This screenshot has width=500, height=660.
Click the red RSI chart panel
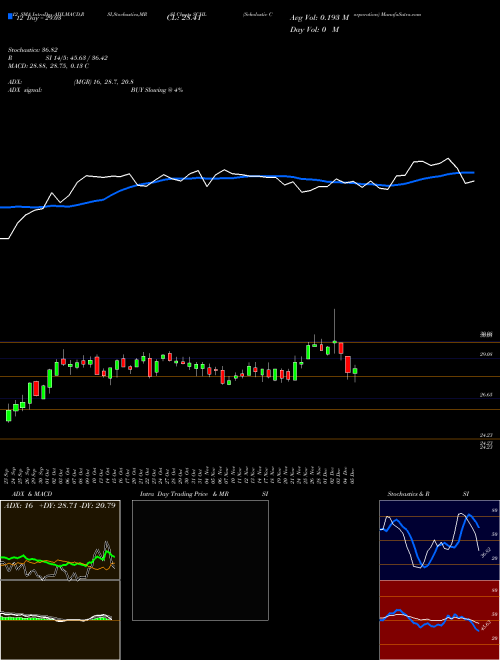coord(439,620)
